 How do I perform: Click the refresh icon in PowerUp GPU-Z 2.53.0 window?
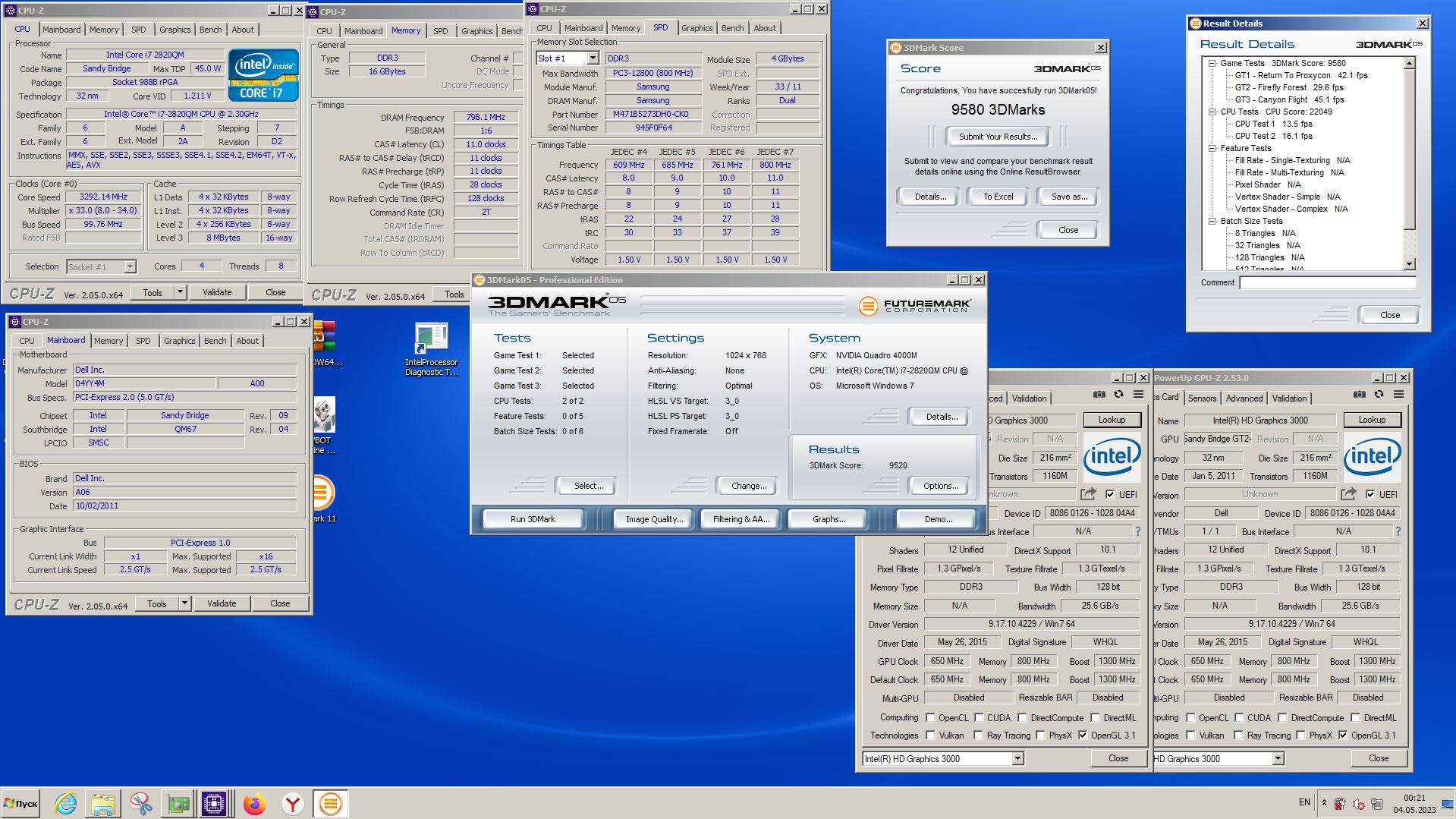1379,395
